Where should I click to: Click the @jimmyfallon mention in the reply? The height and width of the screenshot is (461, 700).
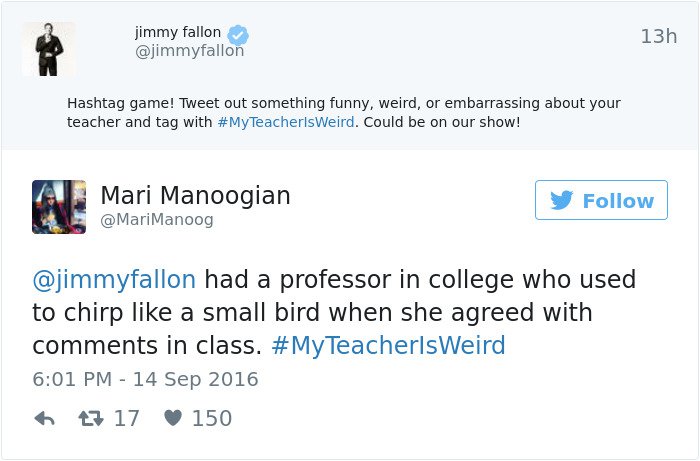click(x=114, y=279)
